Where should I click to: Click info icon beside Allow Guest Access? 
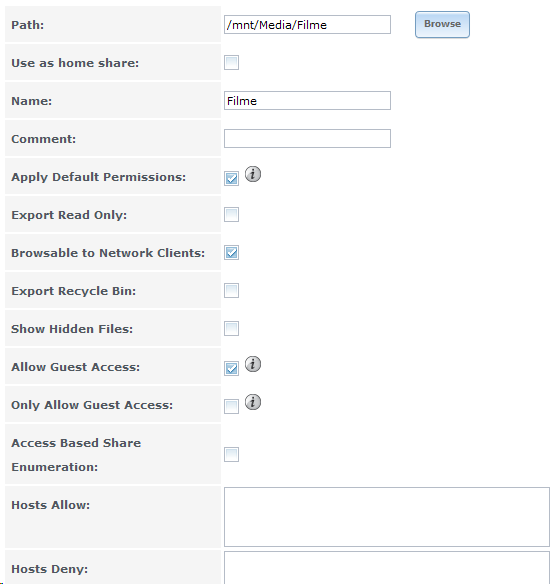coord(253,364)
